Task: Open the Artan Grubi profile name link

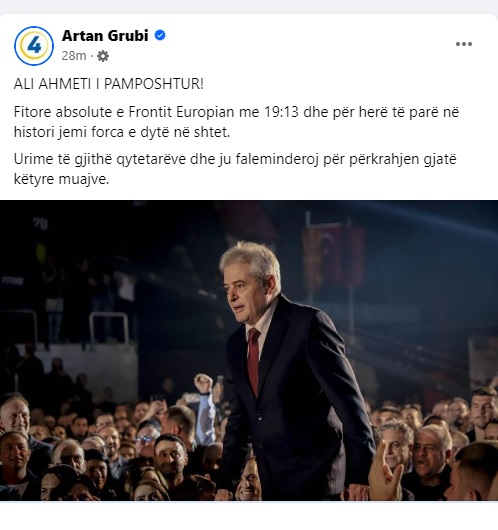Action: [105, 35]
